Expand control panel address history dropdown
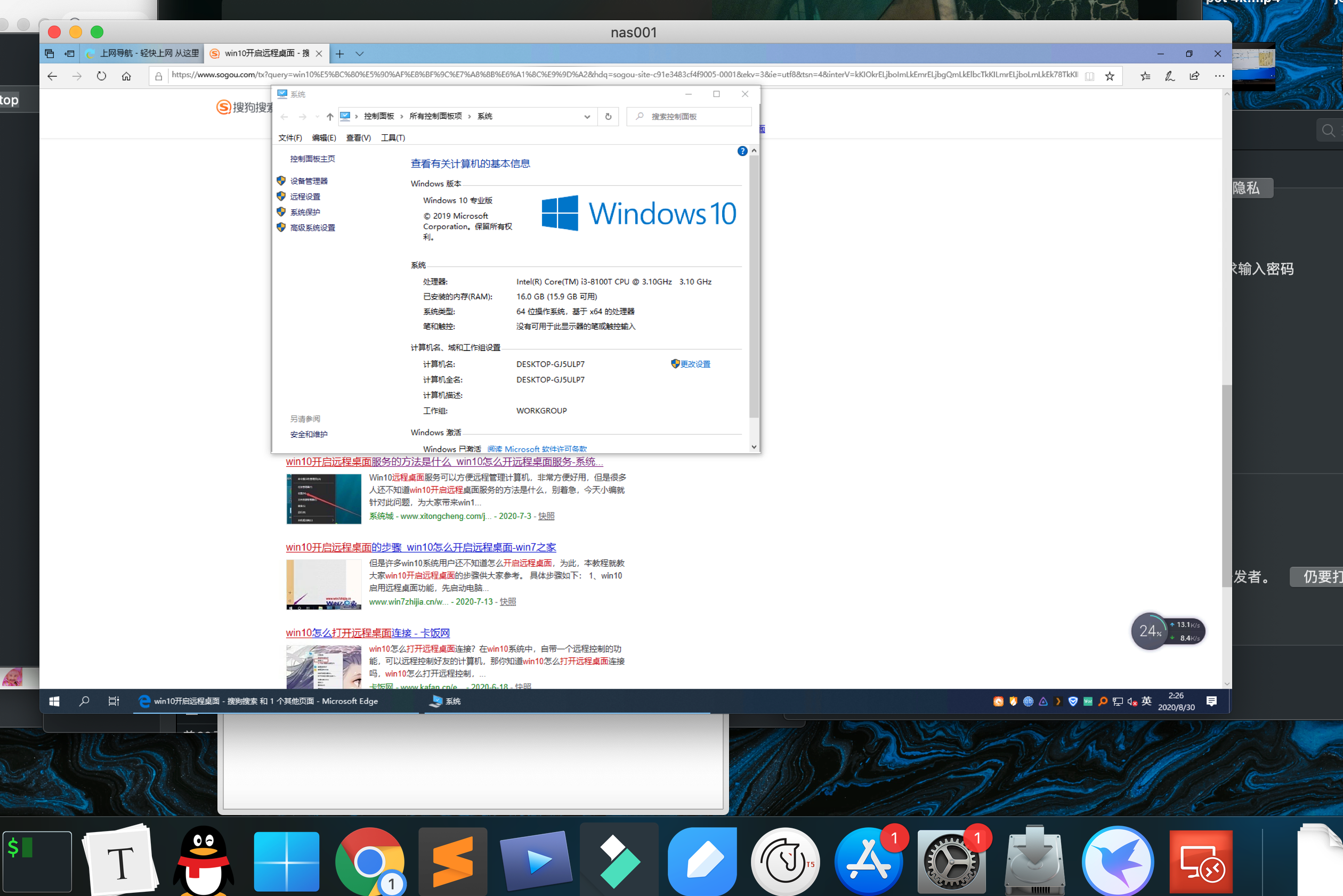Screen dimensions: 1343x896 587,117
